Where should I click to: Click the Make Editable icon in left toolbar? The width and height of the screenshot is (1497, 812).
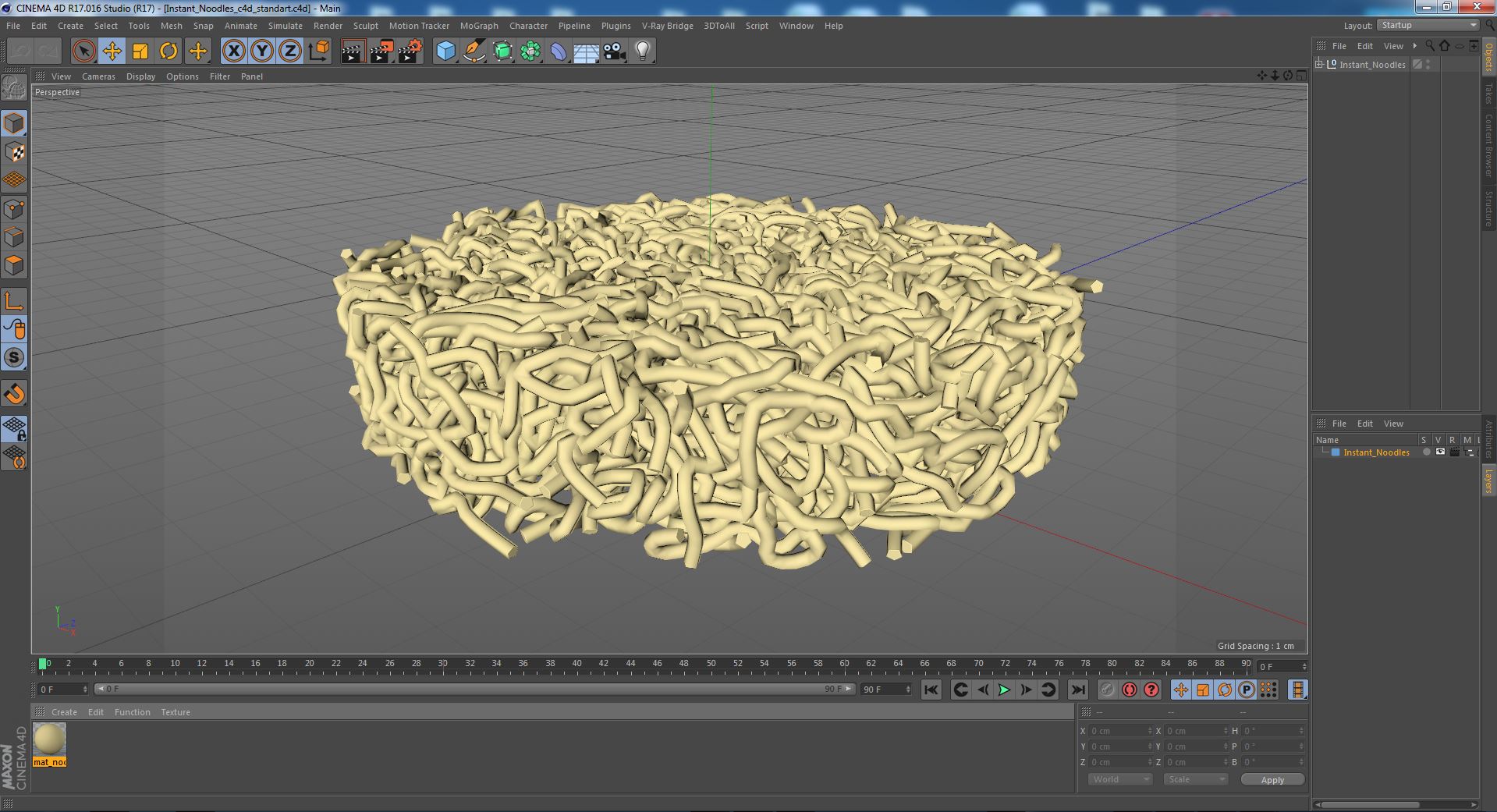(14, 88)
